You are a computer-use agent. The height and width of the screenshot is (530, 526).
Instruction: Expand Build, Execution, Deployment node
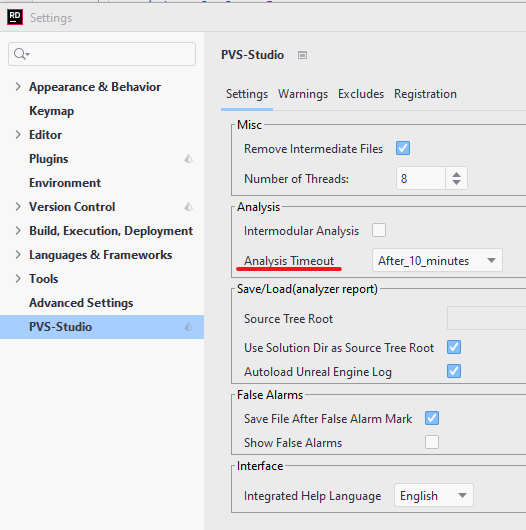(18, 231)
